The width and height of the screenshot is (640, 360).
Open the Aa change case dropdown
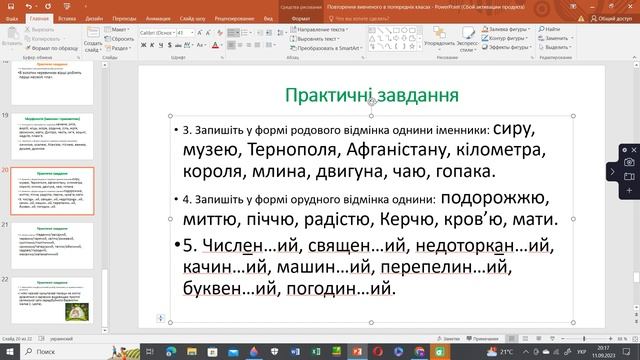tap(201, 45)
